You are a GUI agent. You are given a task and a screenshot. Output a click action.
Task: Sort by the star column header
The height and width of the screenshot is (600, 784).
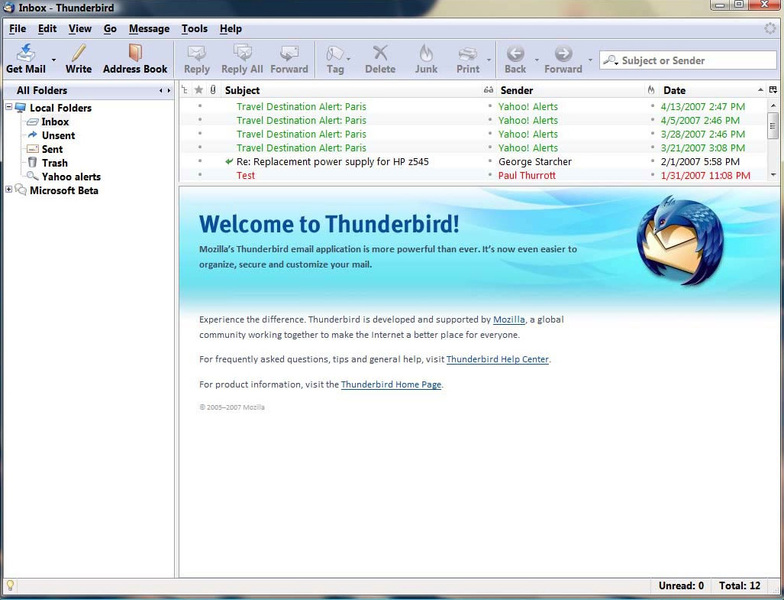point(199,90)
